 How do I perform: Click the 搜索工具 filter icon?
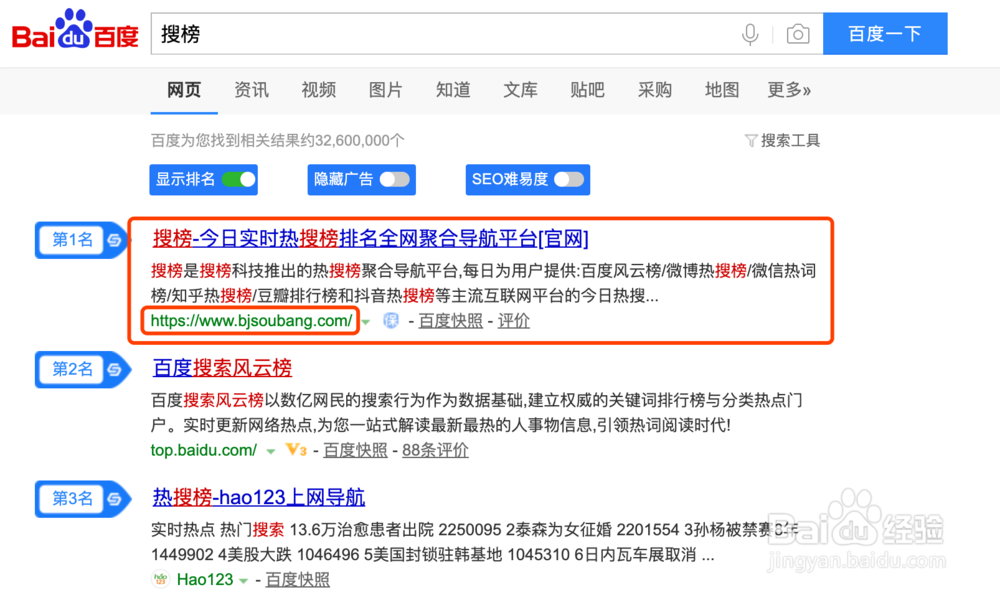click(751, 140)
